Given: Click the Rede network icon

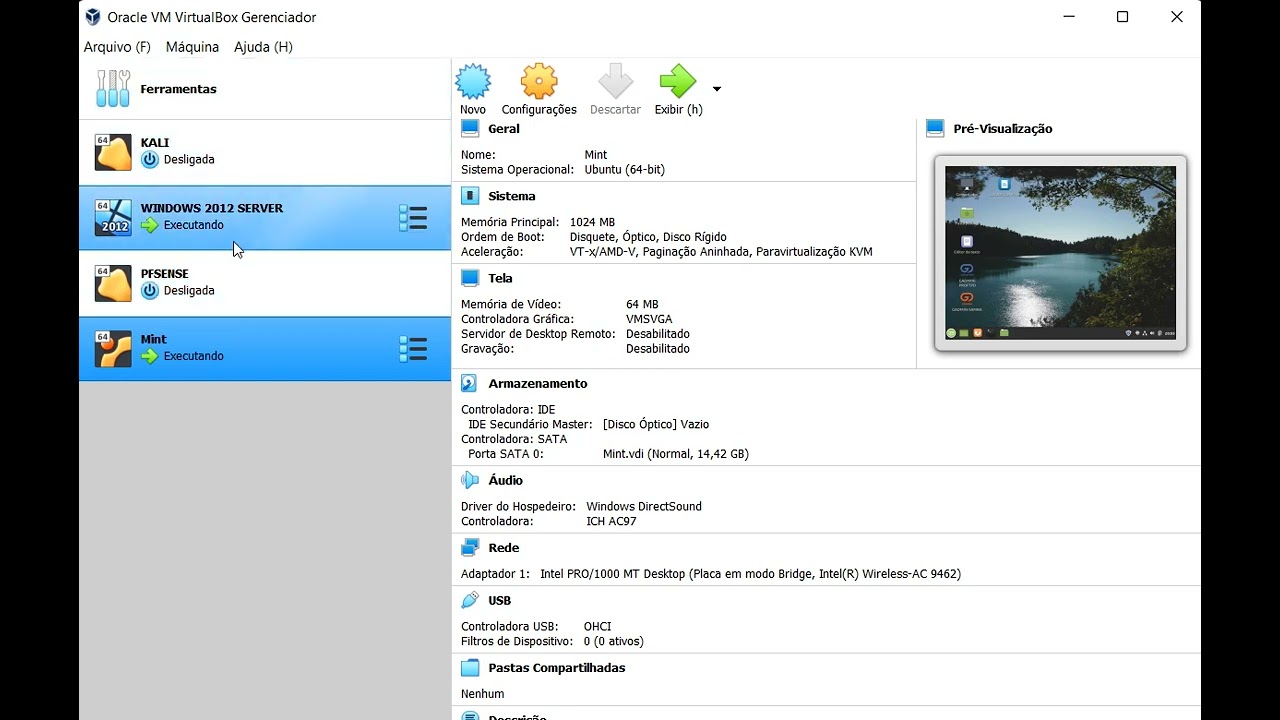Looking at the screenshot, I should coord(470,547).
